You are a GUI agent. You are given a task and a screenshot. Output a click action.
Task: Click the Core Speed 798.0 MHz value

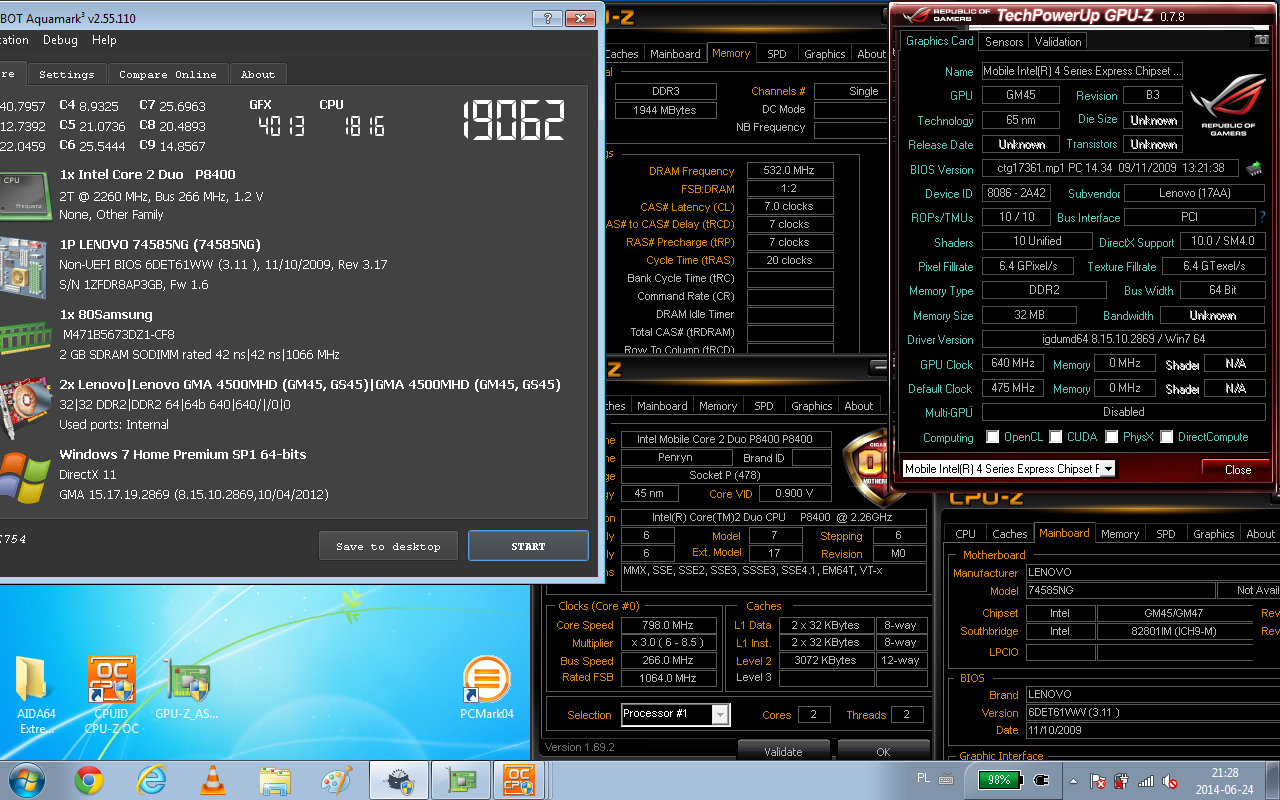(x=669, y=625)
